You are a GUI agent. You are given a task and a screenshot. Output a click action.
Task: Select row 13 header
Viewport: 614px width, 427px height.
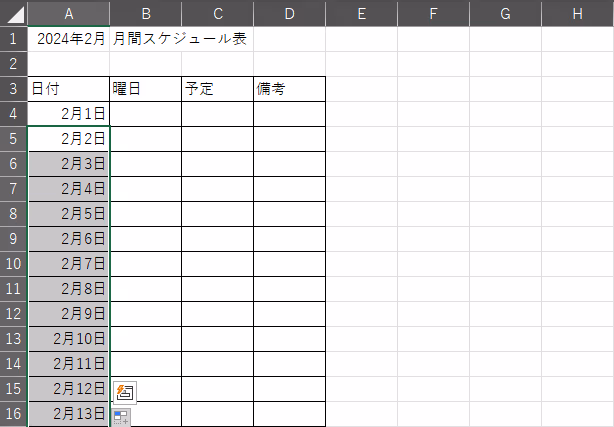(13, 339)
